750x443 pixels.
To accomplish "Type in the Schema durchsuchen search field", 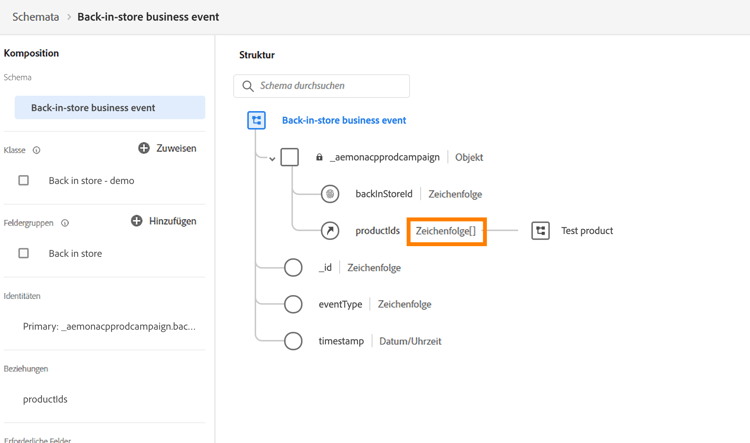I will [x=330, y=86].
